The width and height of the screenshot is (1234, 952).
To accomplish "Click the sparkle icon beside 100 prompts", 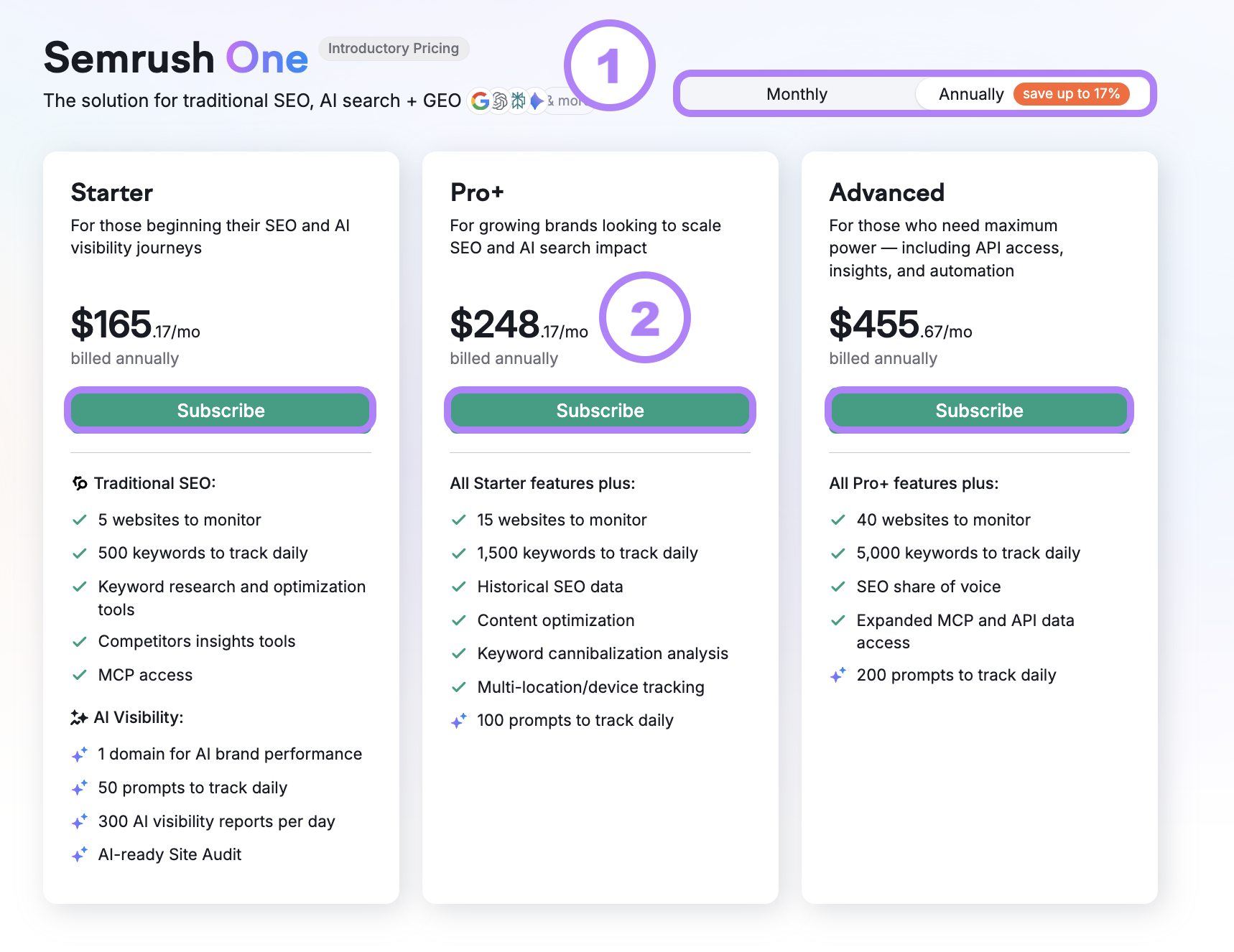I will click(x=459, y=721).
